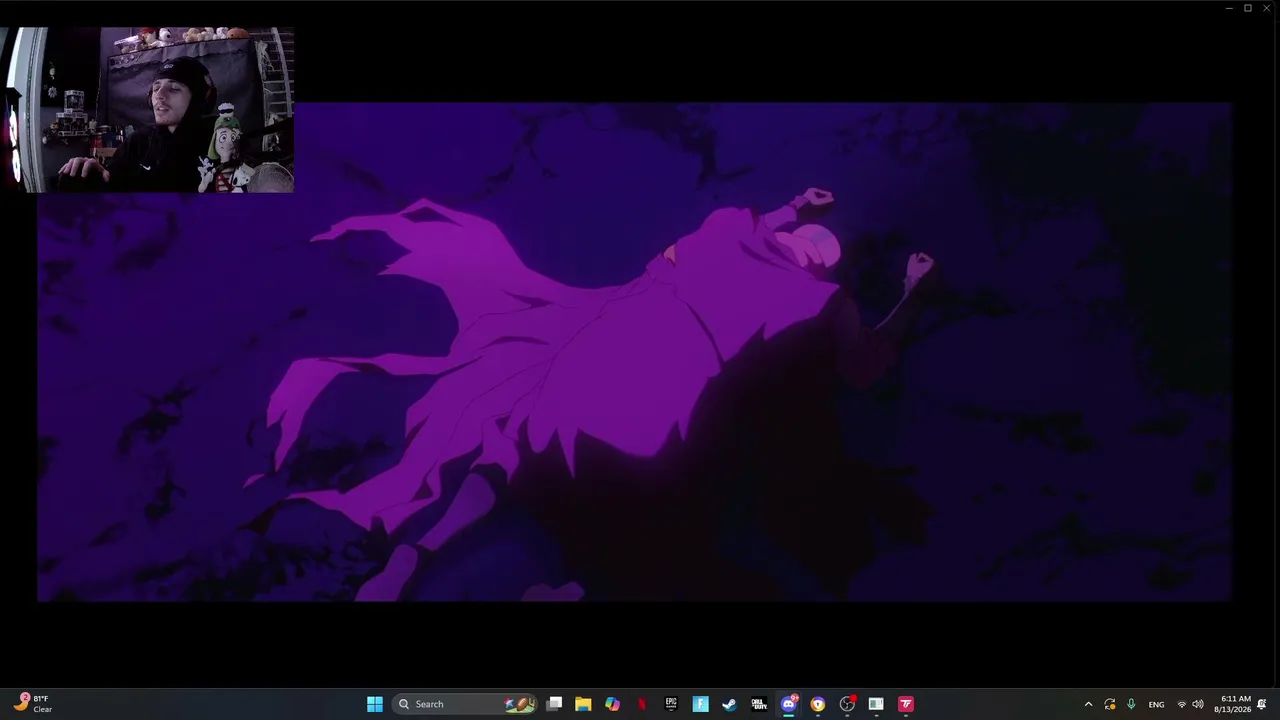Viewport: 1280px width, 720px height.
Task: Open the notifications bell icon
Action: 1262,704
